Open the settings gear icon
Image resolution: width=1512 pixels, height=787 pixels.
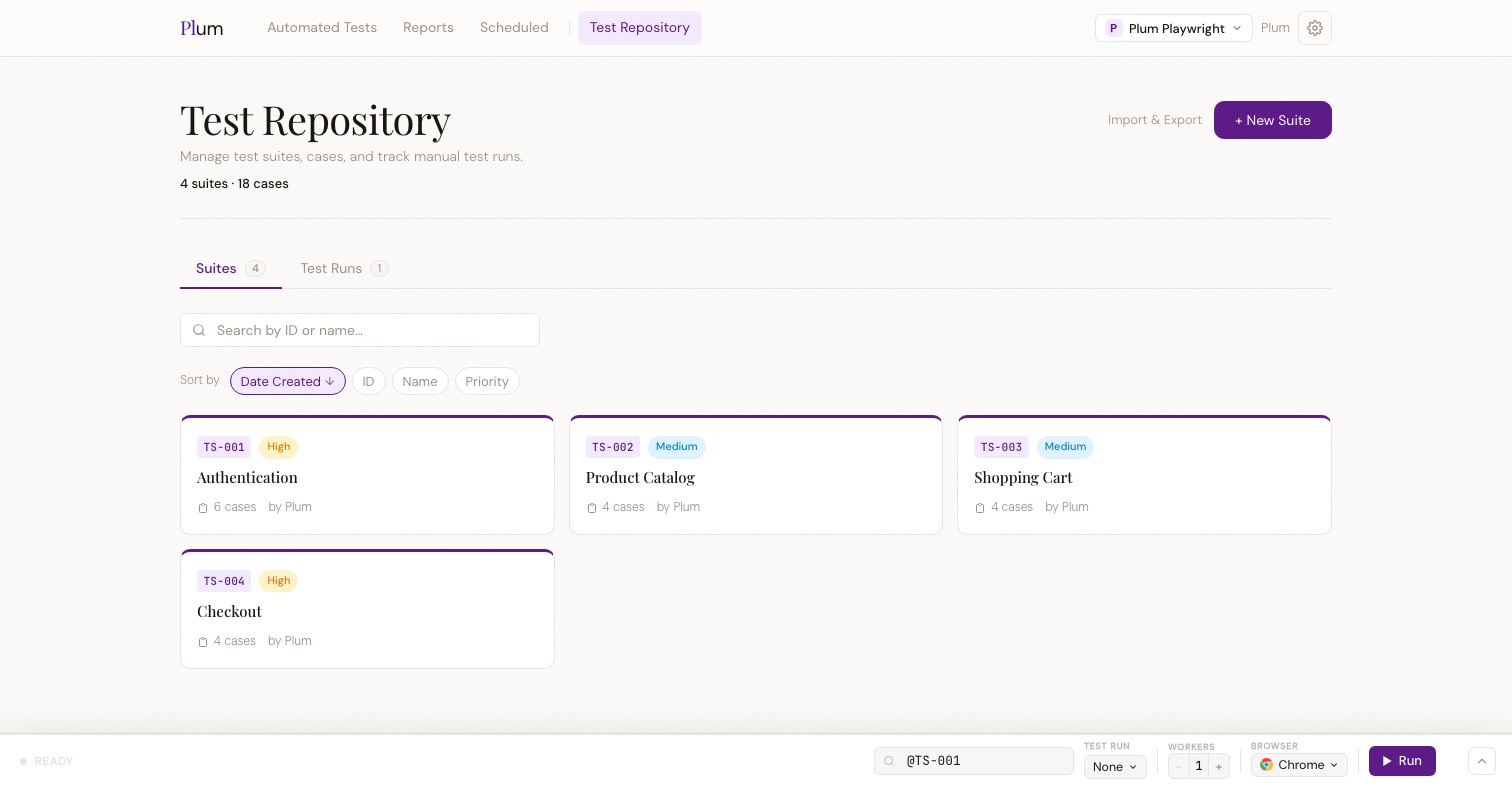coord(1315,28)
